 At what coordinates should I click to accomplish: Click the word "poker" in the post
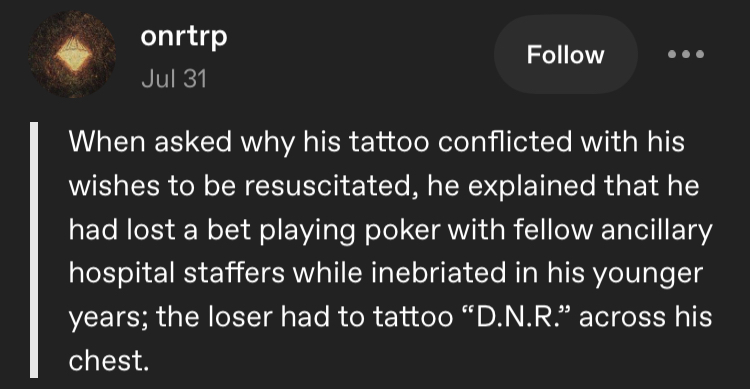[402, 230]
